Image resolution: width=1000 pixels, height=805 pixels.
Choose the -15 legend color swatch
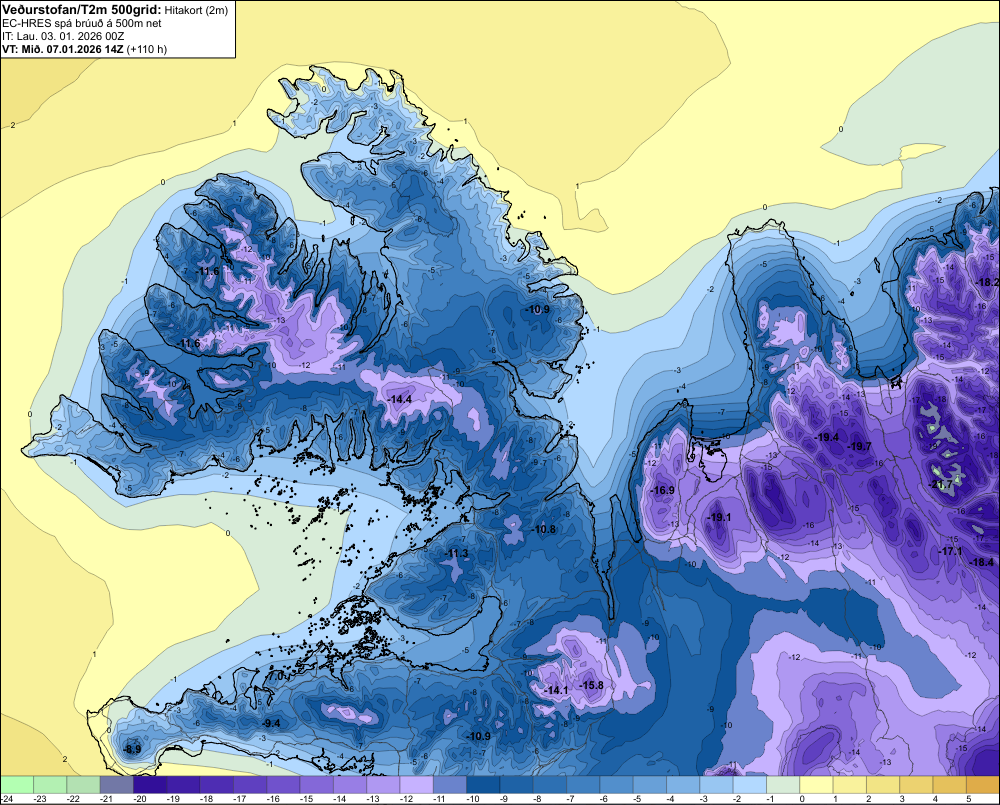click(x=316, y=784)
